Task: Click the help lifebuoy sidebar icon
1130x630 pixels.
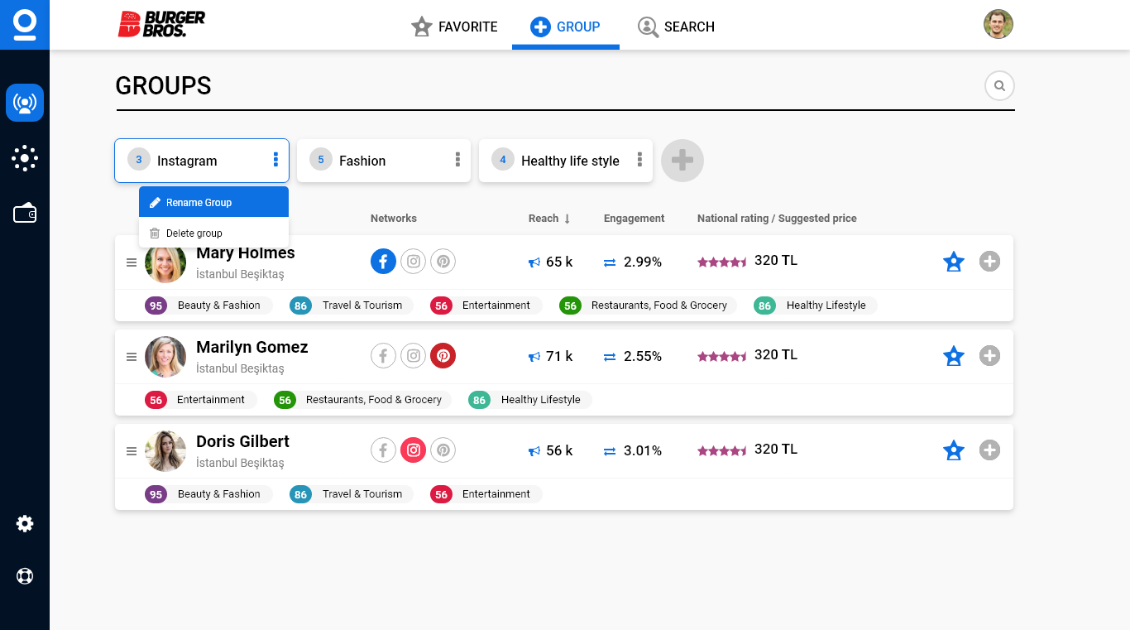Action: tap(25, 576)
